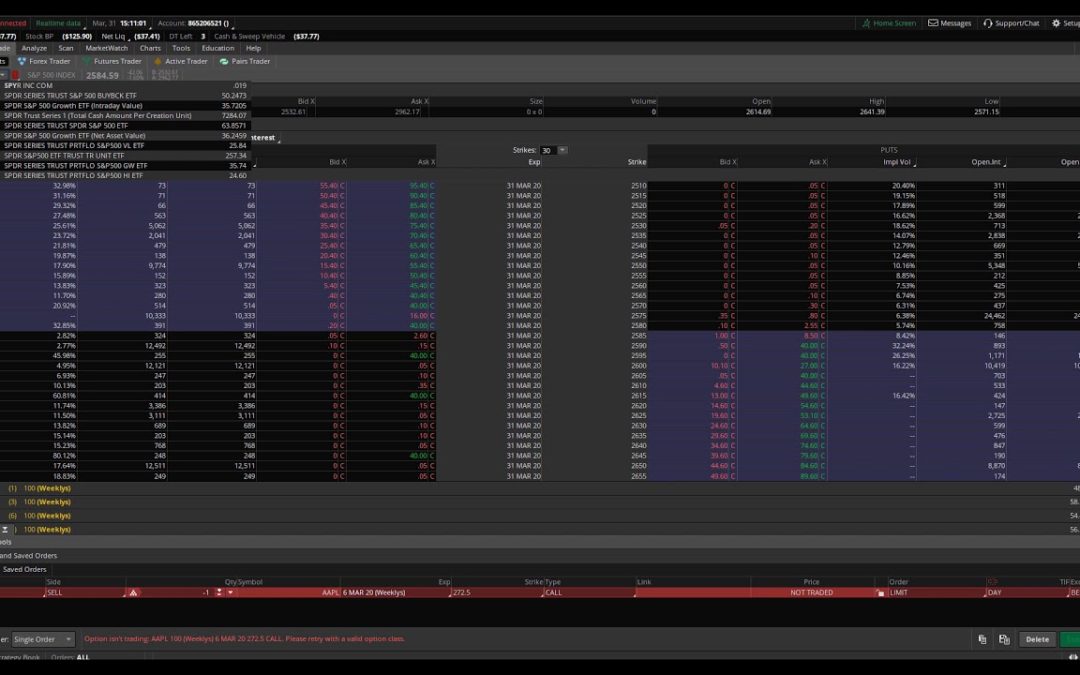
Task: Open the 6 MAR 20 (Weeklys) expiration dropdown
Action: 395,593
